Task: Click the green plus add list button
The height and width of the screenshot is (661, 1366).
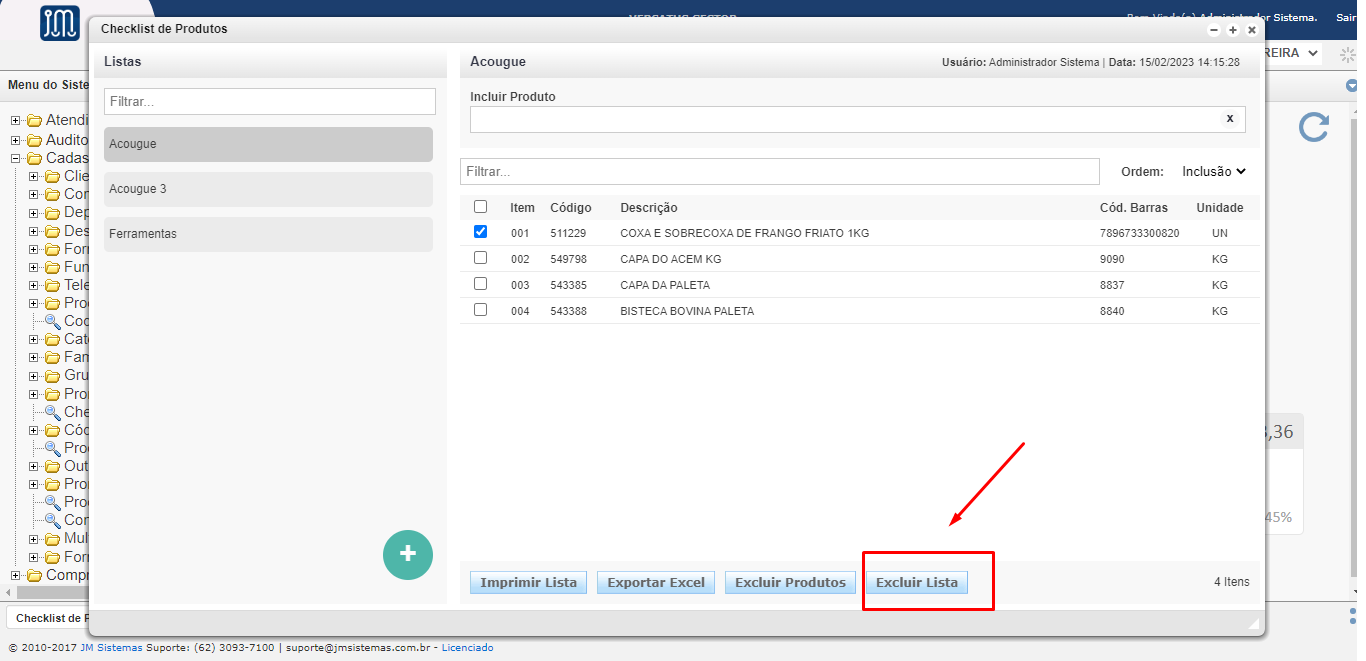Action: [407, 554]
